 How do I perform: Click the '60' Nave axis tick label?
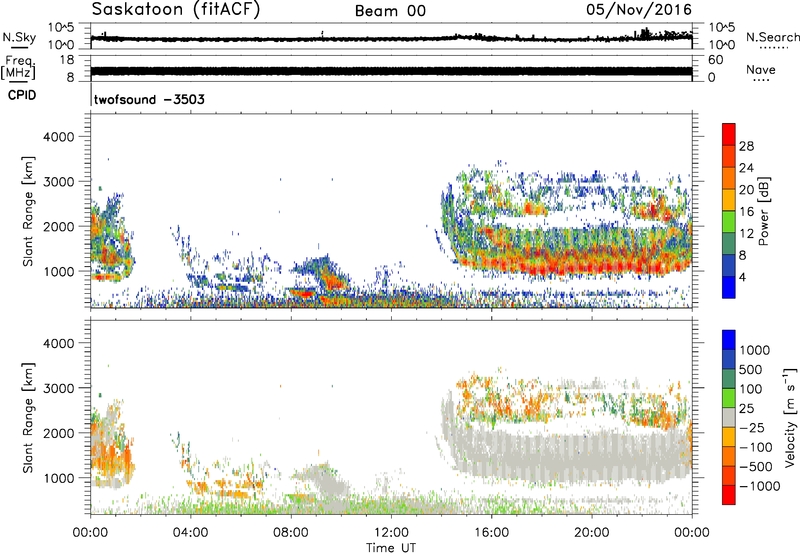pos(715,60)
